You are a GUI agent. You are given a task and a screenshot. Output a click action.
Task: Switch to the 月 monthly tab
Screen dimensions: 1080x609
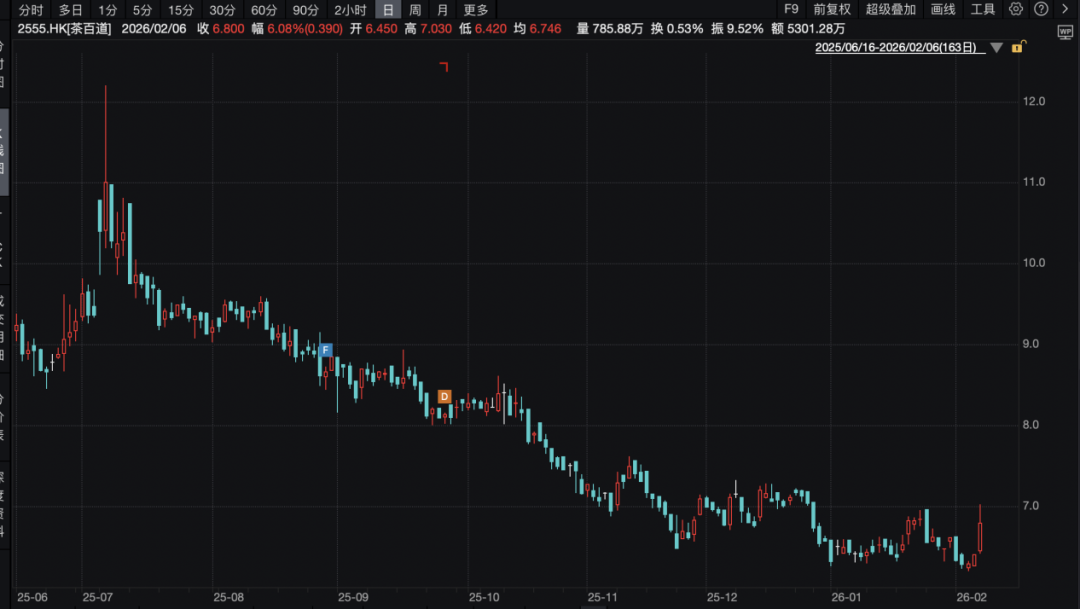click(x=443, y=10)
